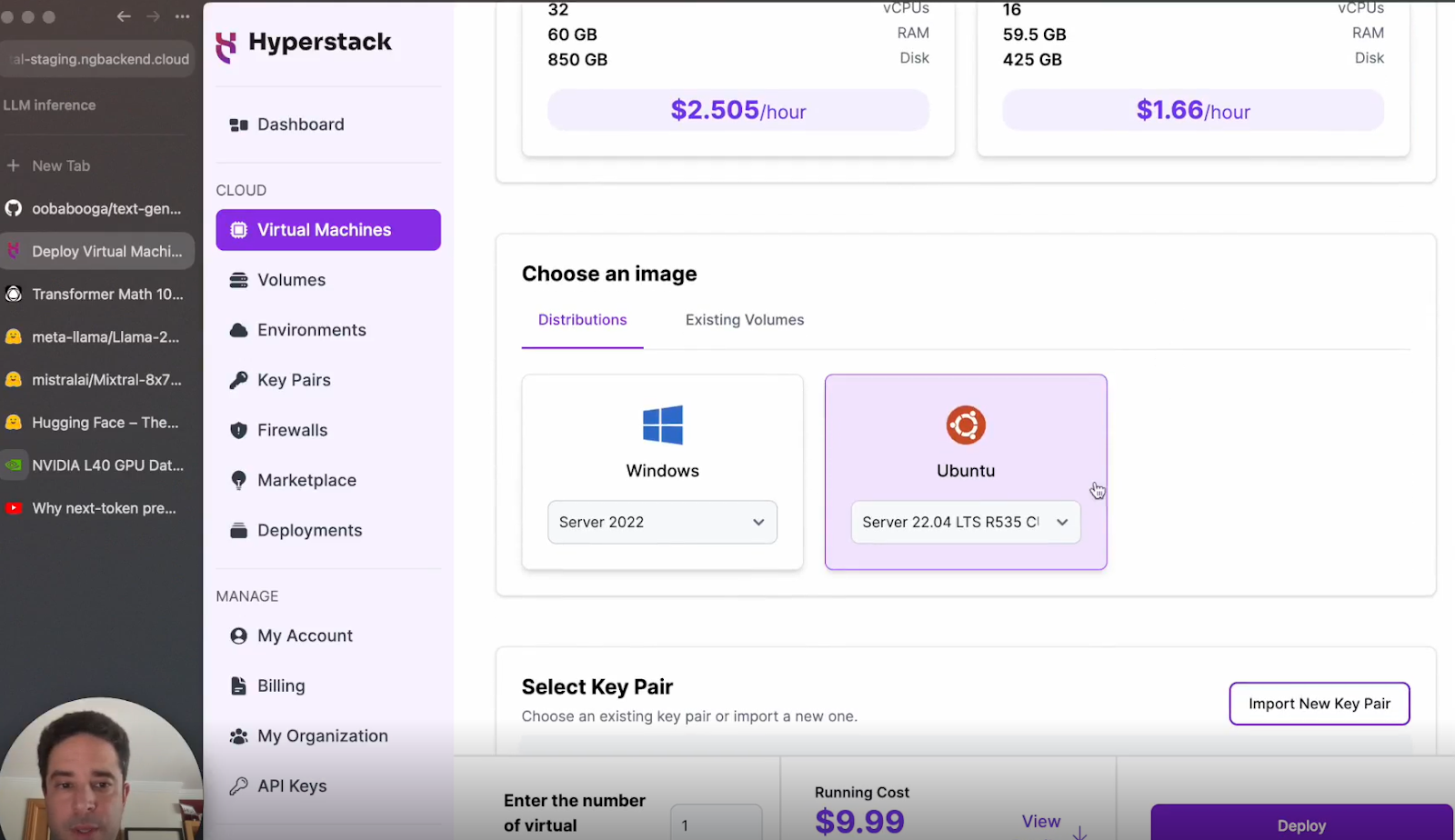
Task: Switch to the Existing Volumes tab
Action: 745,320
